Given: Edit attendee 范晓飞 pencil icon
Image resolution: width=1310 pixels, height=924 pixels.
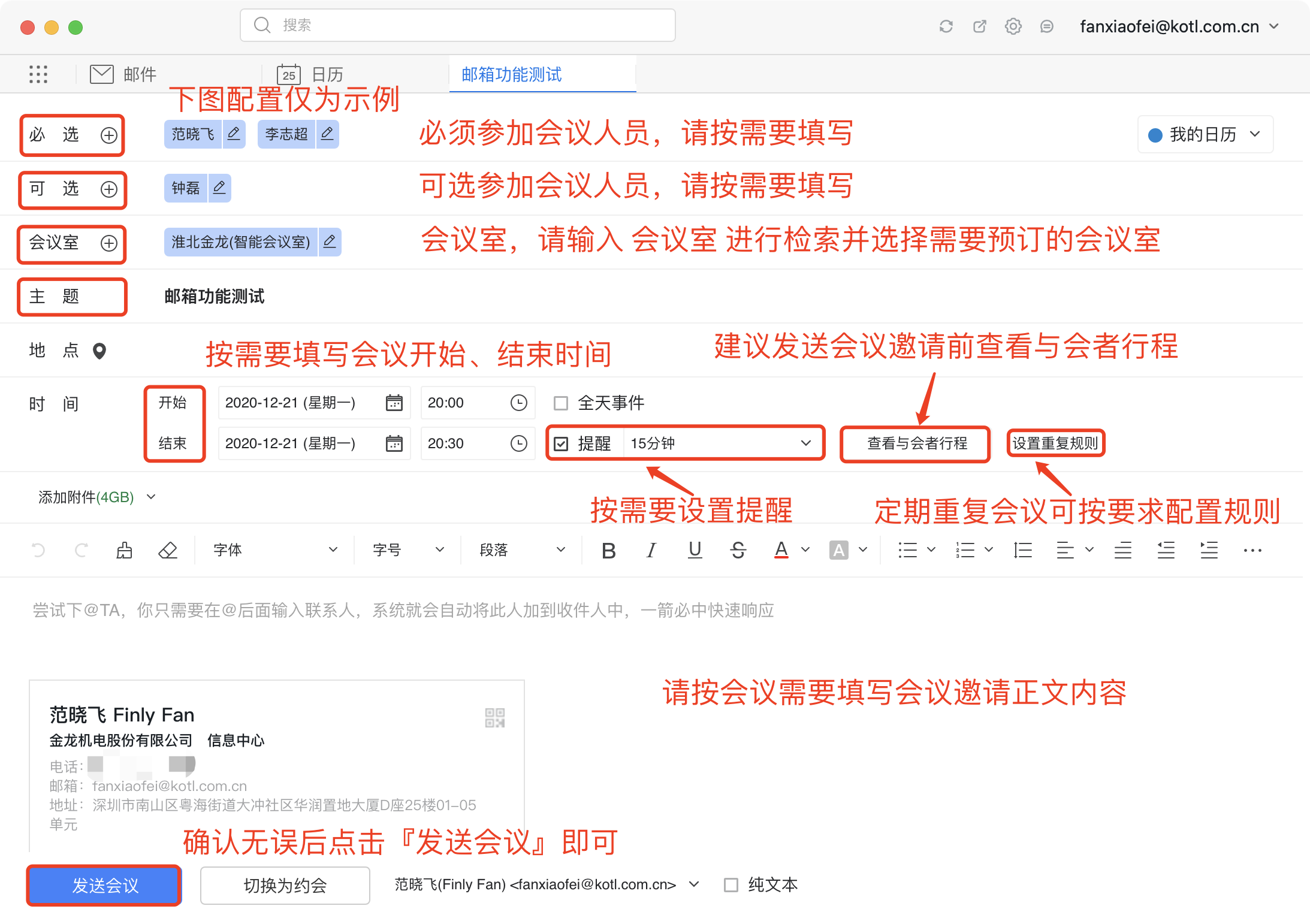Looking at the screenshot, I should tap(234, 134).
